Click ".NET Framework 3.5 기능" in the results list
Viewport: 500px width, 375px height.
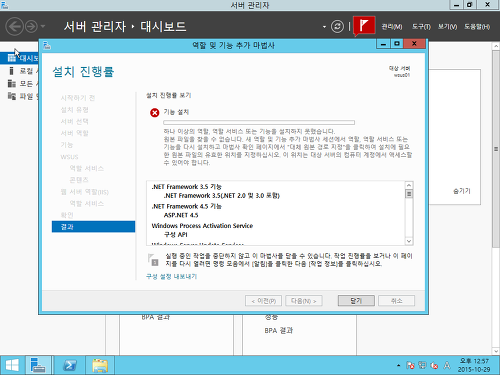coord(187,187)
